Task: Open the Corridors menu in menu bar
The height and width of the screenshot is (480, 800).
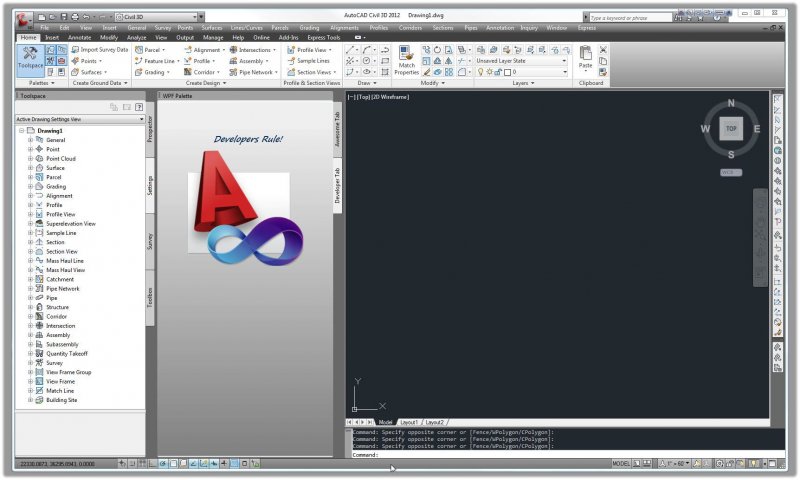Action: click(410, 28)
